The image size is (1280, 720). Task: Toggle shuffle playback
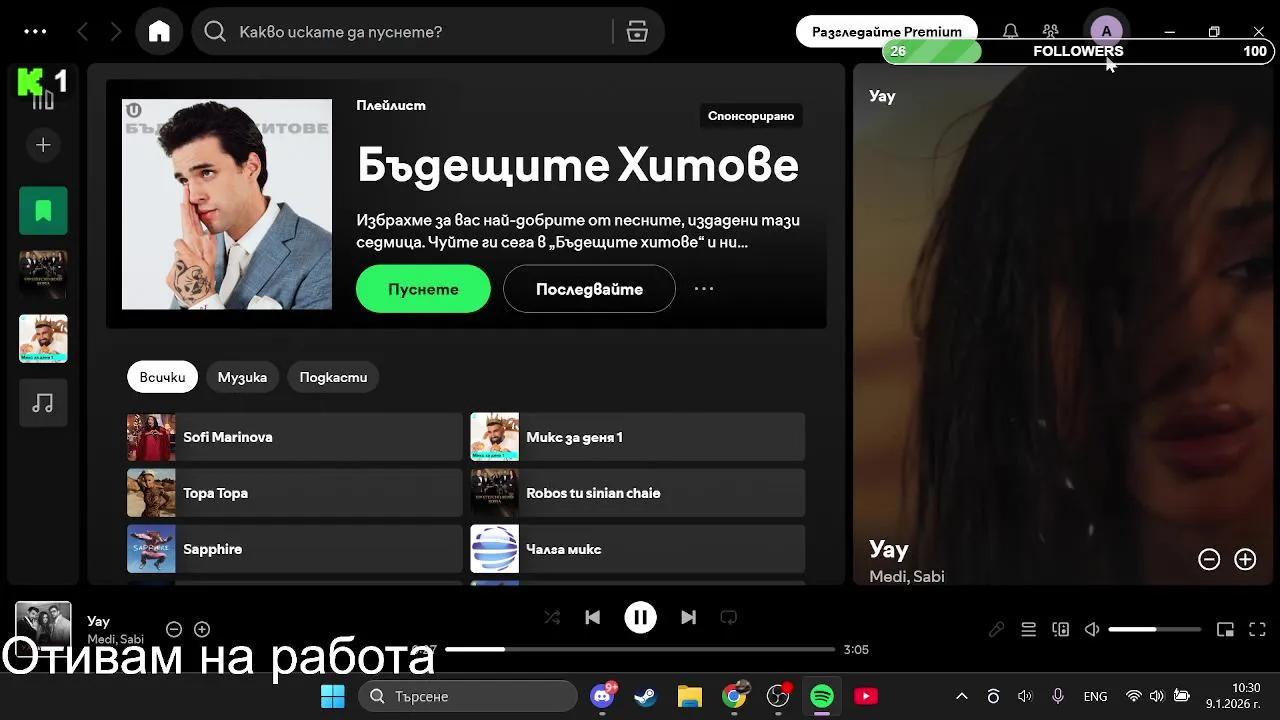[552, 617]
